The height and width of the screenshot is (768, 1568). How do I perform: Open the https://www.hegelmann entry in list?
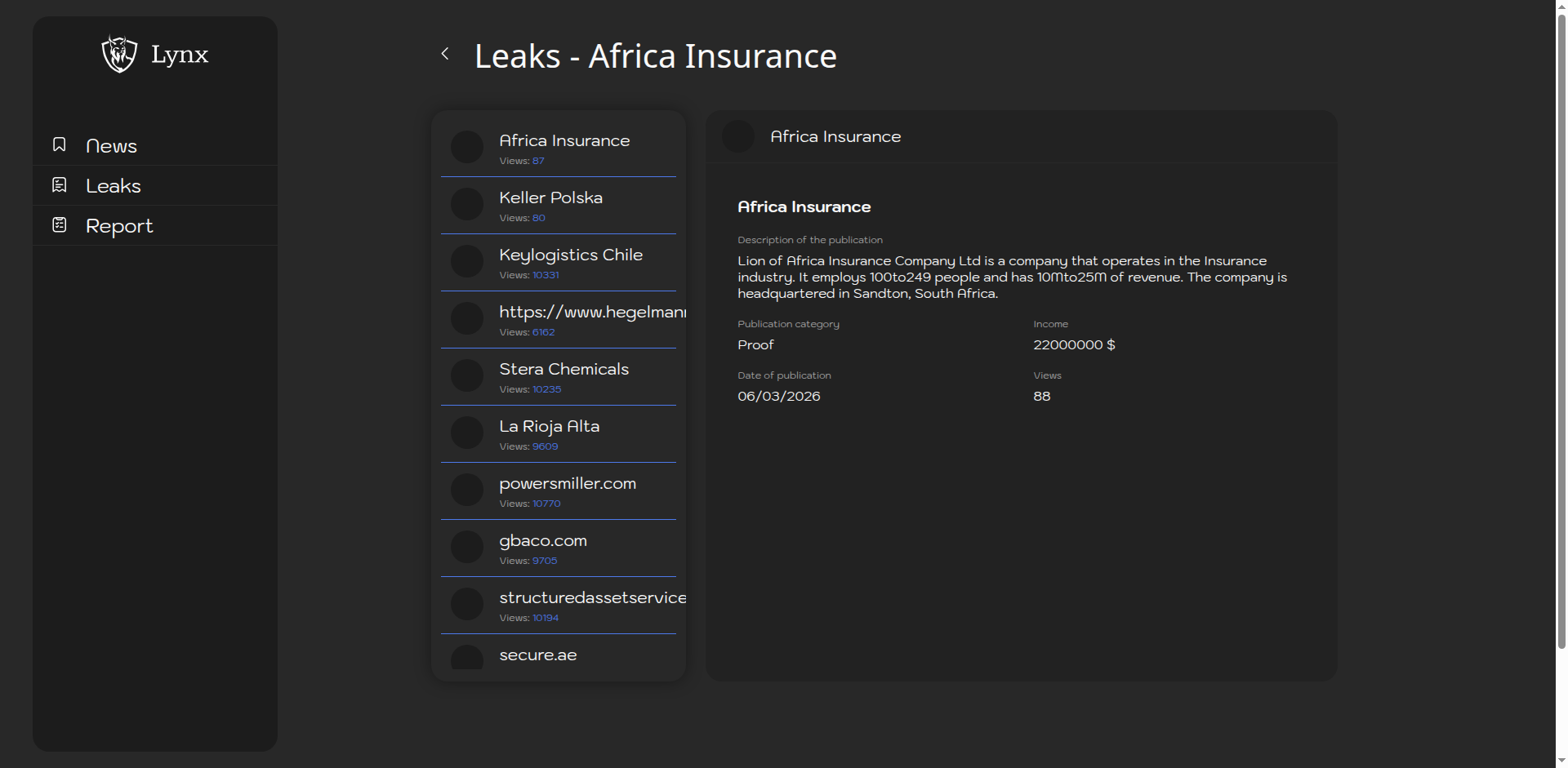pyautogui.click(x=591, y=312)
